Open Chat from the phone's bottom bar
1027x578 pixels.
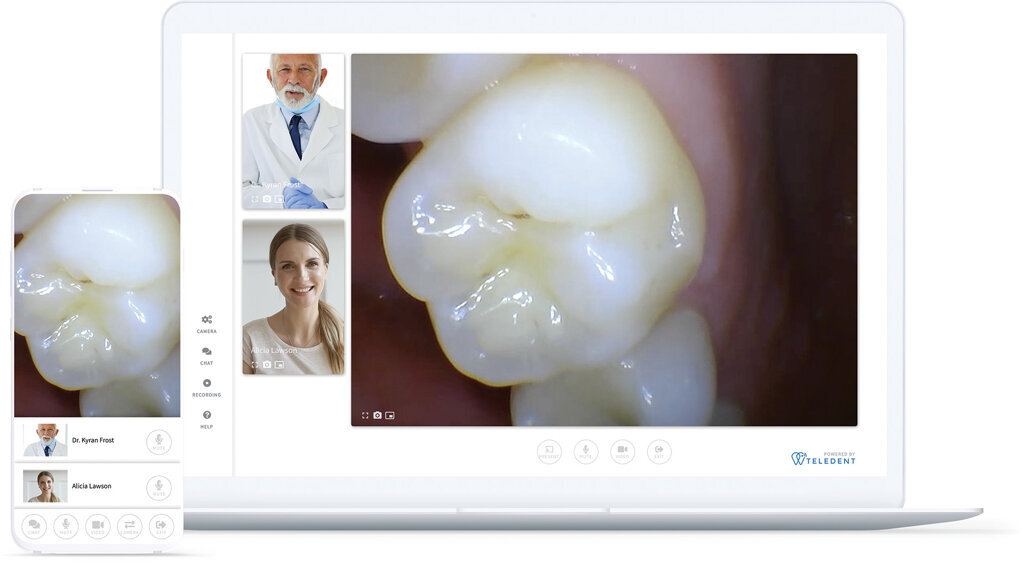pyautogui.click(x=35, y=525)
